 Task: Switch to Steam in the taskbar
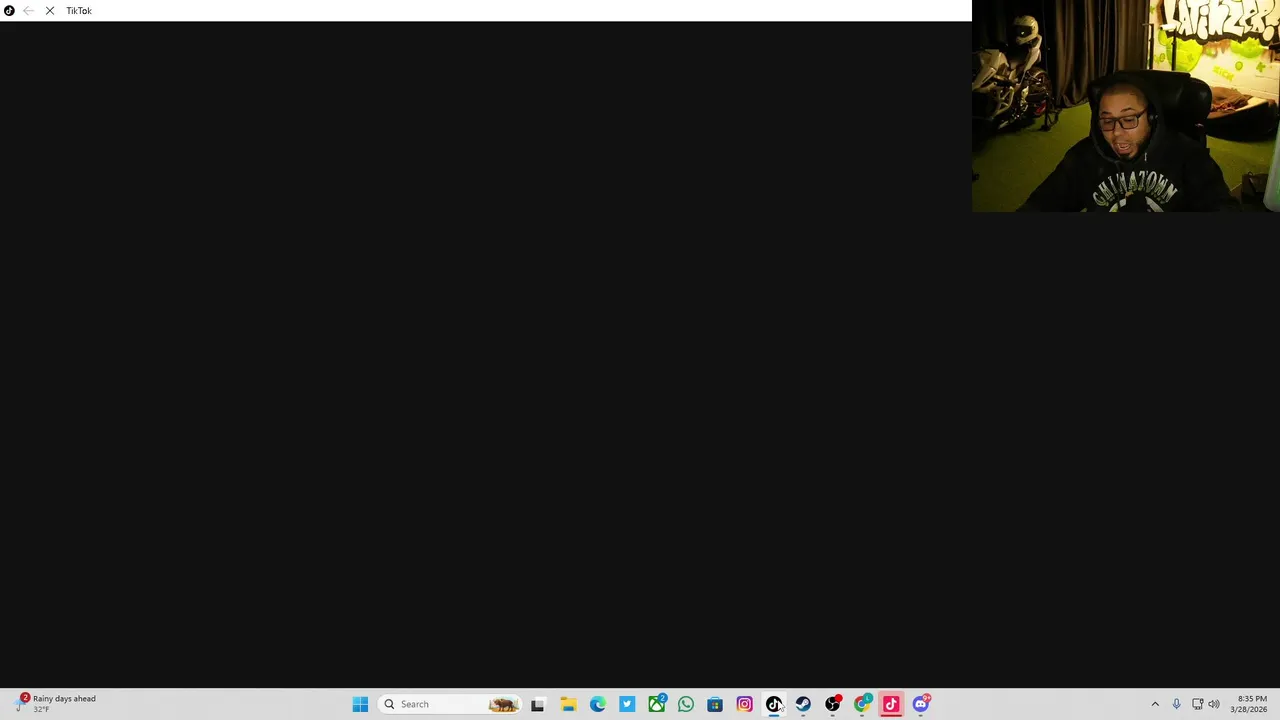coord(803,704)
